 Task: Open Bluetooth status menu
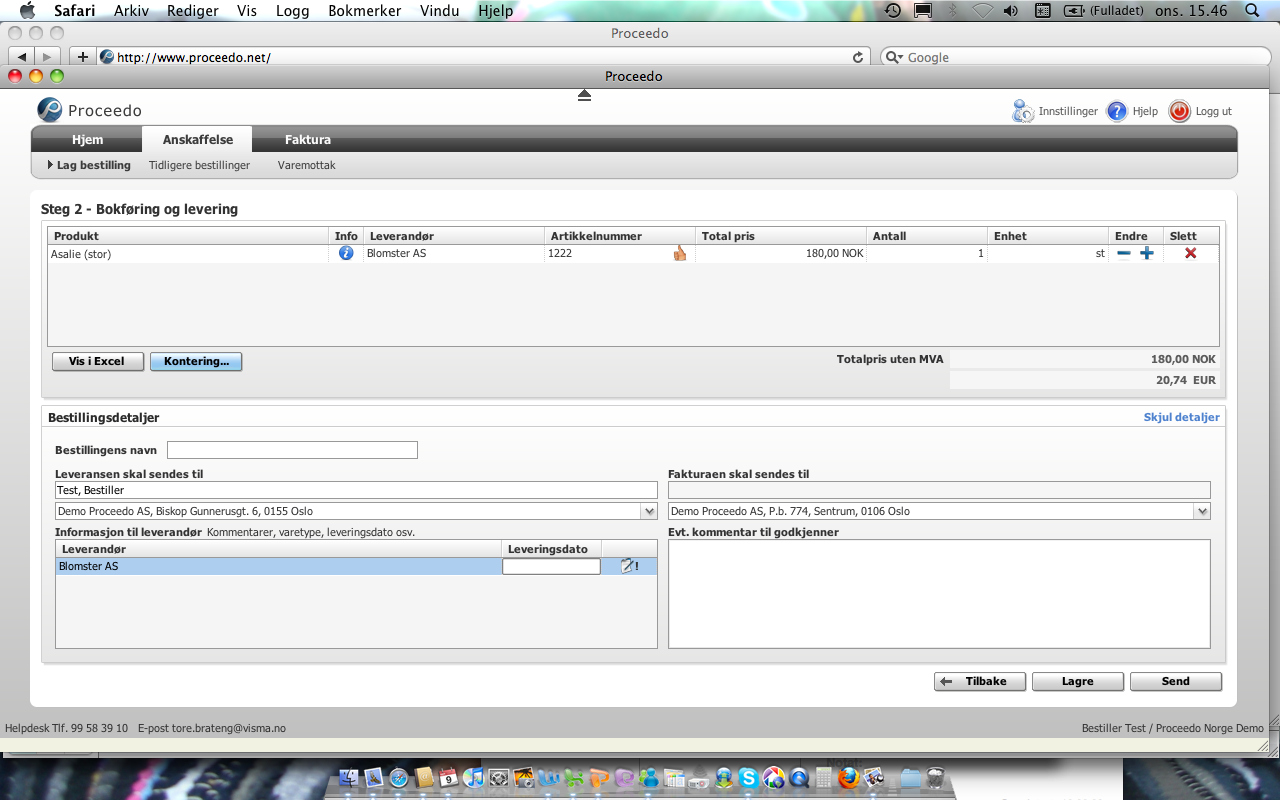point(953,11)
